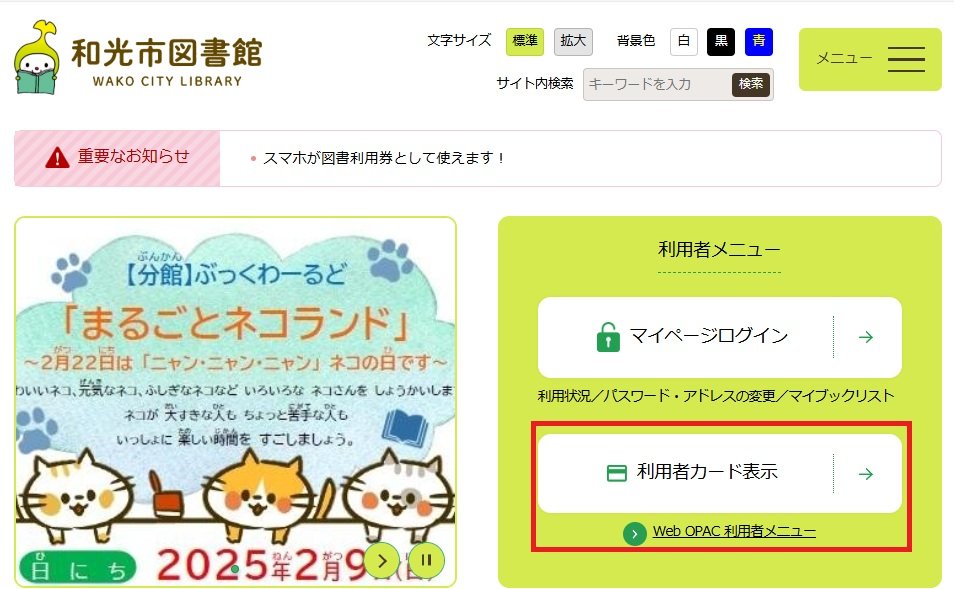Switch background color to blue 青
The width and height of the screenshot is (954, 589).
759,41
